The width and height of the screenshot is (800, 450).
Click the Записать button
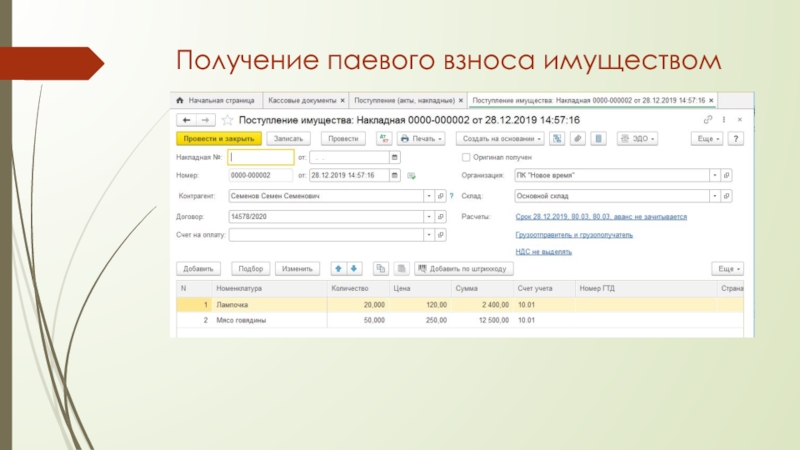(288, 139)
